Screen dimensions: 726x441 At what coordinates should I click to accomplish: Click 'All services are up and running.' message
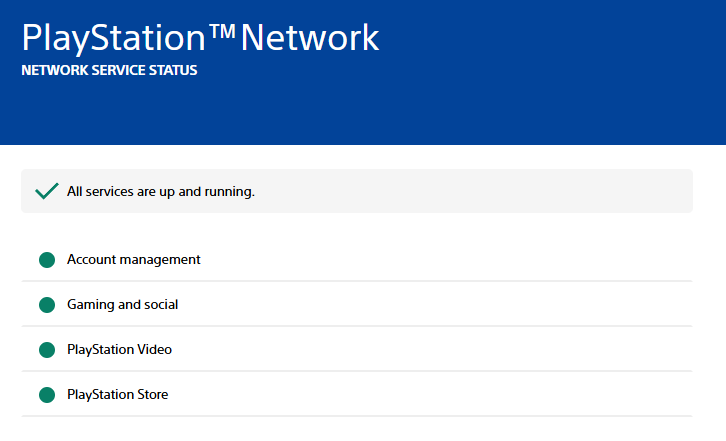click(161, 192)
